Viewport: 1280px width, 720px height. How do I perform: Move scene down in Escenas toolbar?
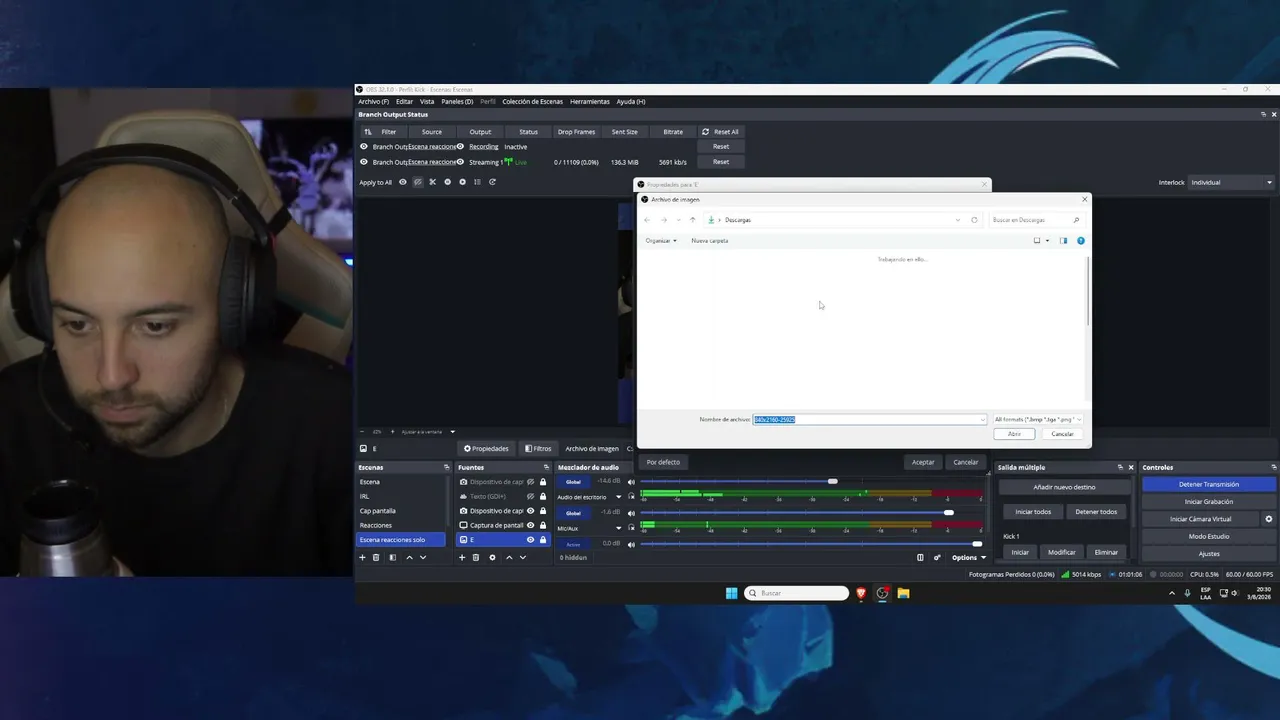pos(423,557)
